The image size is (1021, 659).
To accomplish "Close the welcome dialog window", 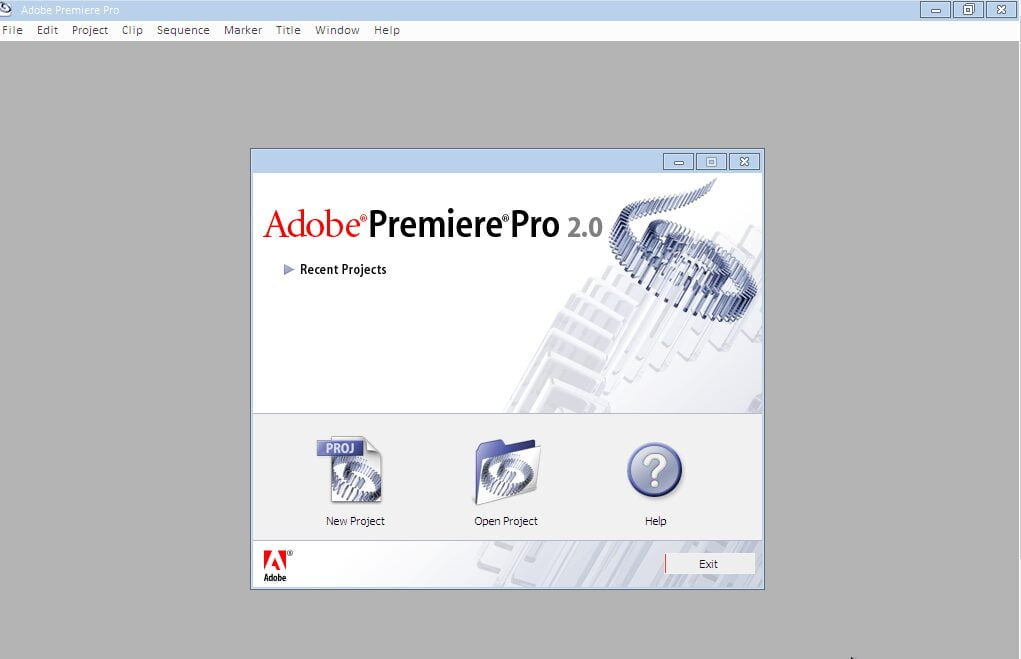I will [744, 161].
